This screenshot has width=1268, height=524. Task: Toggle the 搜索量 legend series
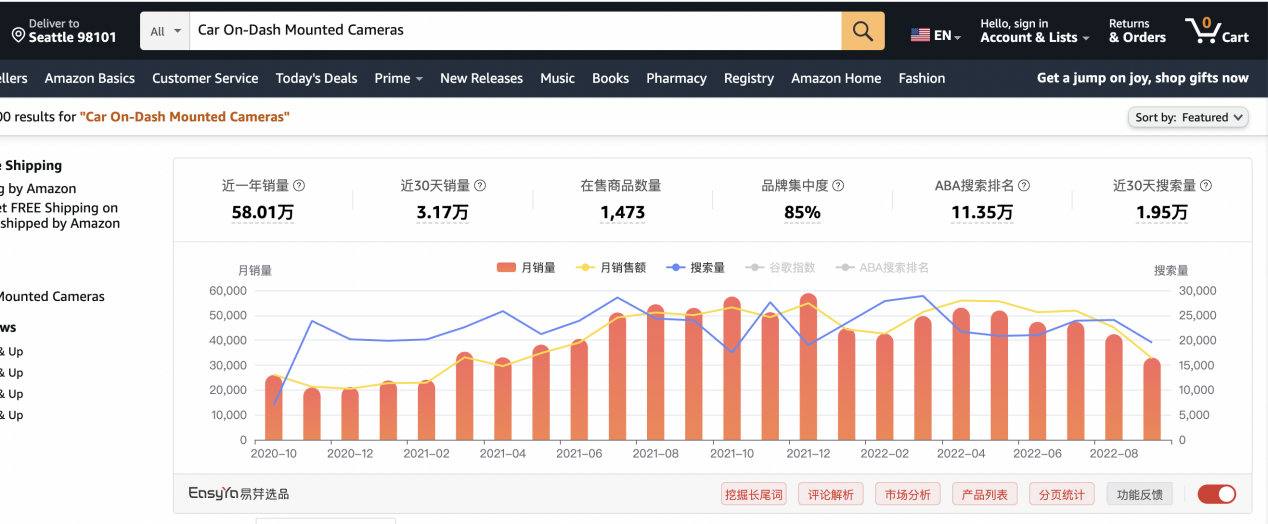pos(694,268)
